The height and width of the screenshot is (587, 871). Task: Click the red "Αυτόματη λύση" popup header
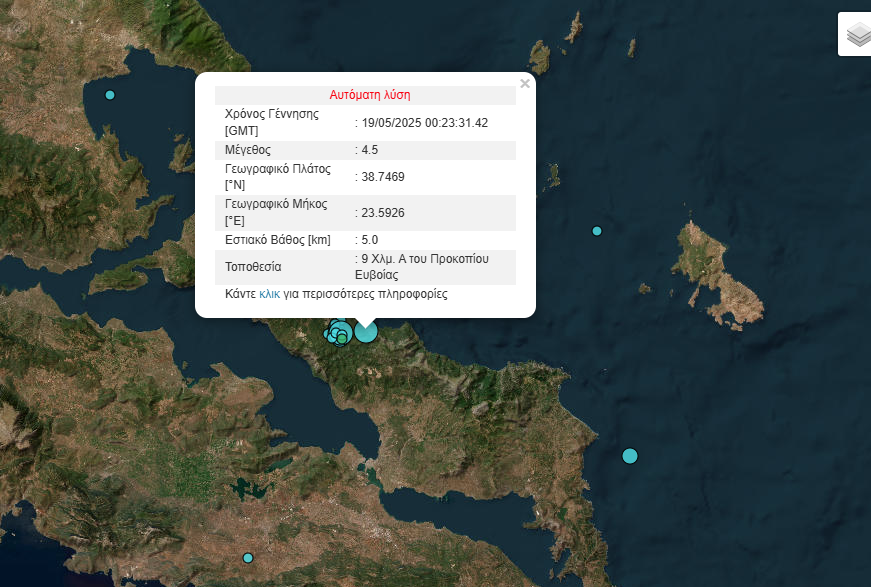click(370, 95)
